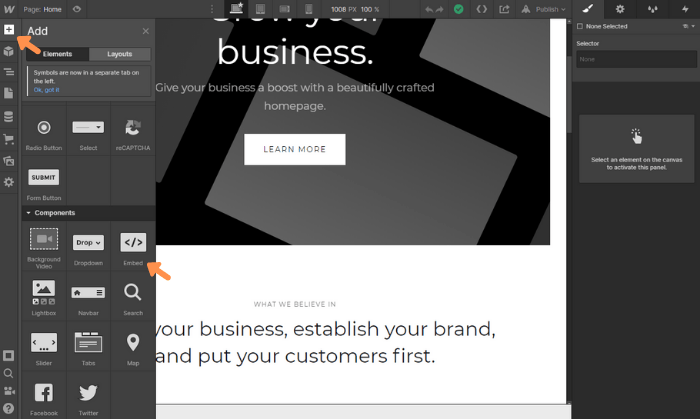
Task: Insert the Map component
Action: point(133,347)
